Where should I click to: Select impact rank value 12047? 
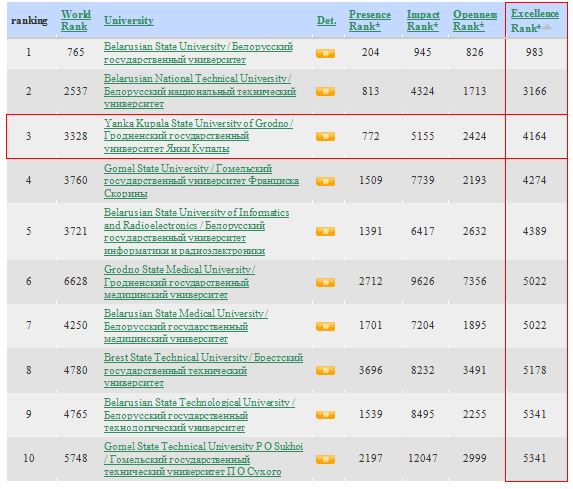tap(423, 458)
